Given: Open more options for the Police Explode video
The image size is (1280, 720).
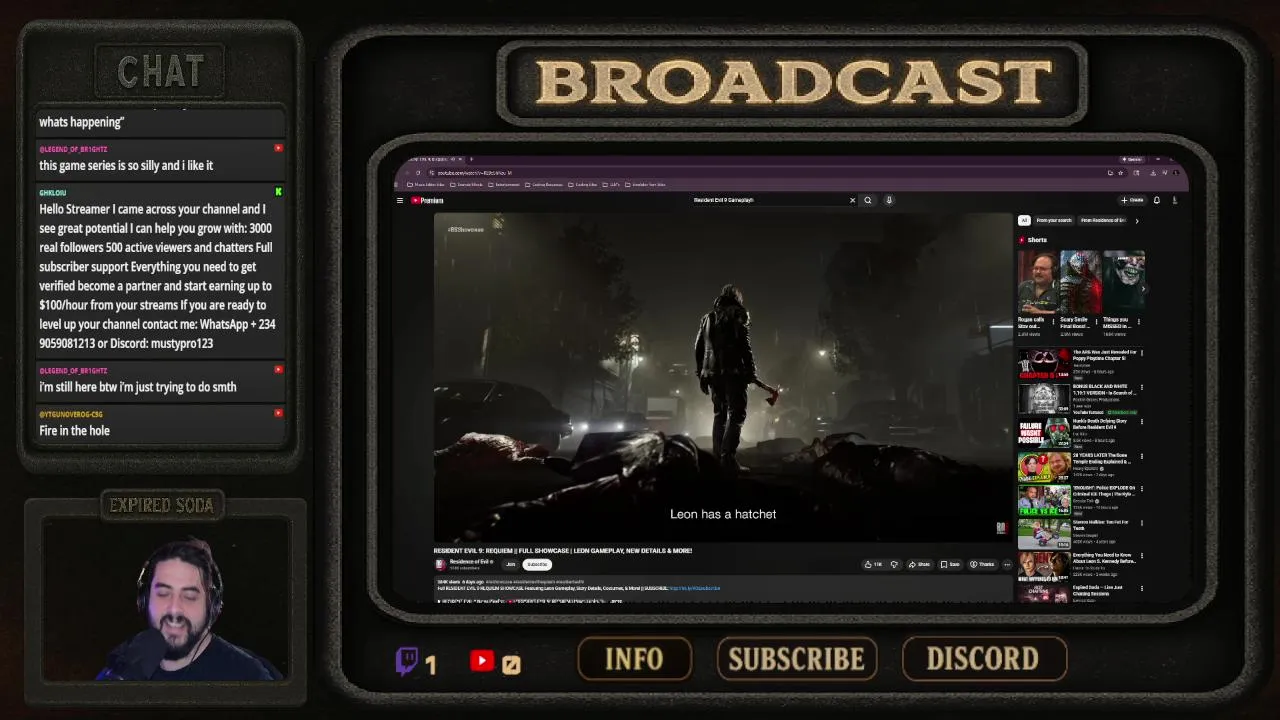Looking at the screenshot, I should (1141, 489).
